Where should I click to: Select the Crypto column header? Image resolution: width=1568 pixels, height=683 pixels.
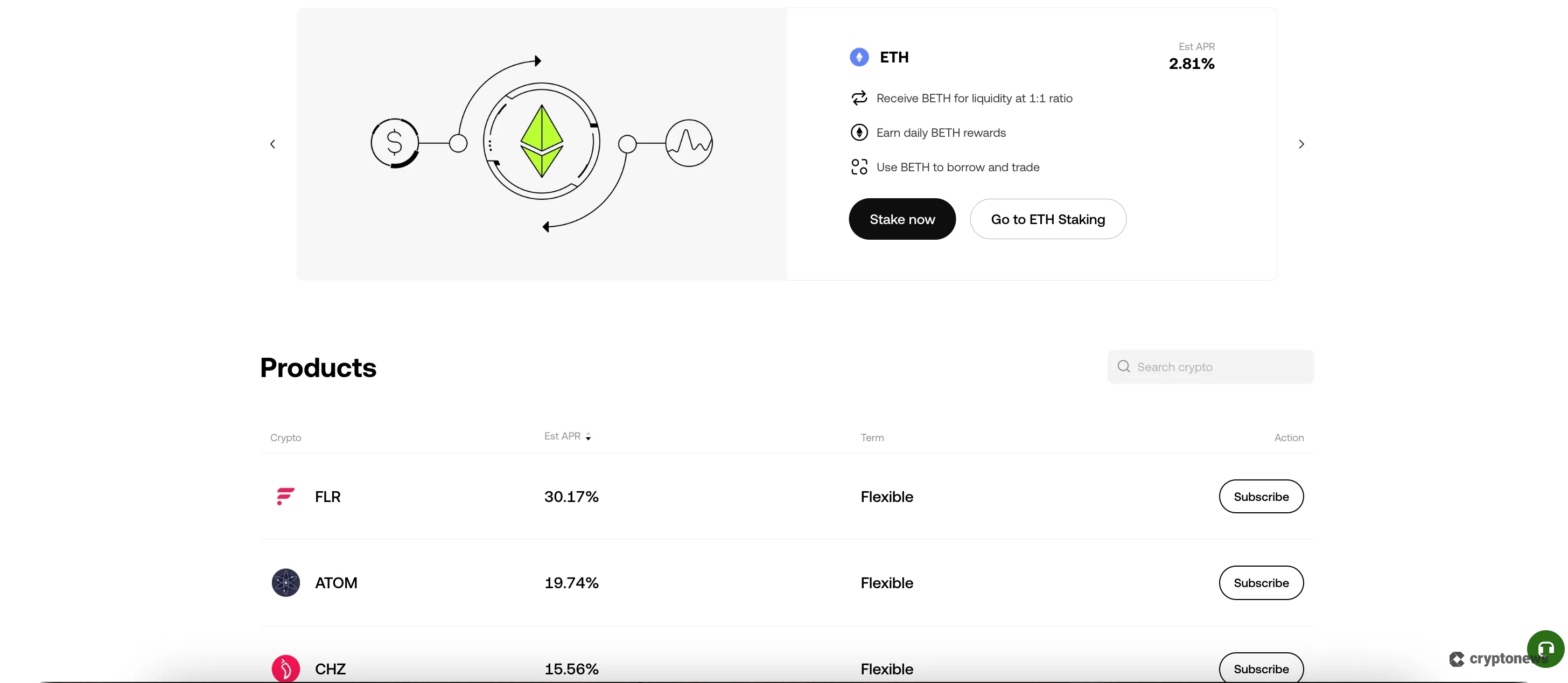pyautogui.click(x=285, y=437)
